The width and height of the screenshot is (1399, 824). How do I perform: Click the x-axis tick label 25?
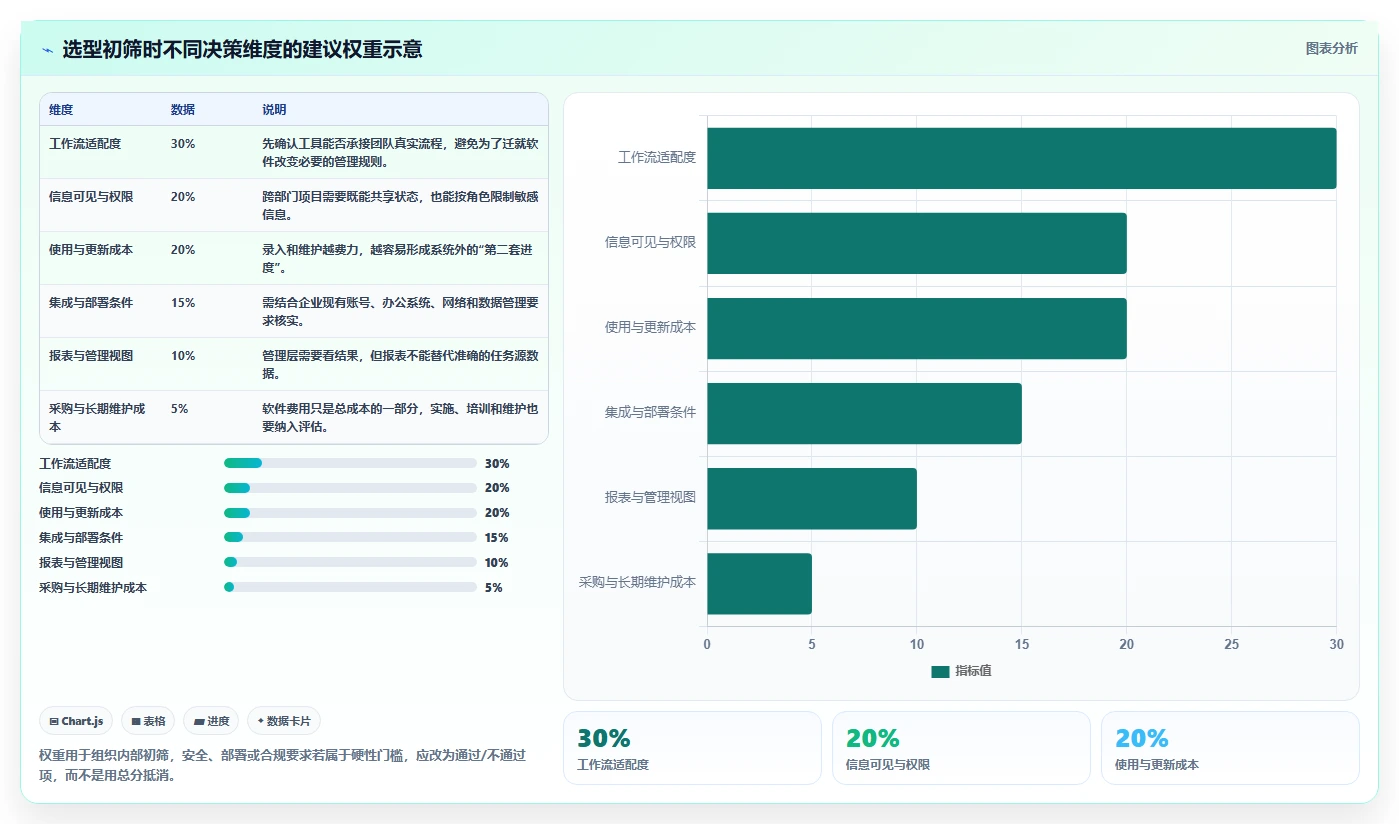(1232, 645)
